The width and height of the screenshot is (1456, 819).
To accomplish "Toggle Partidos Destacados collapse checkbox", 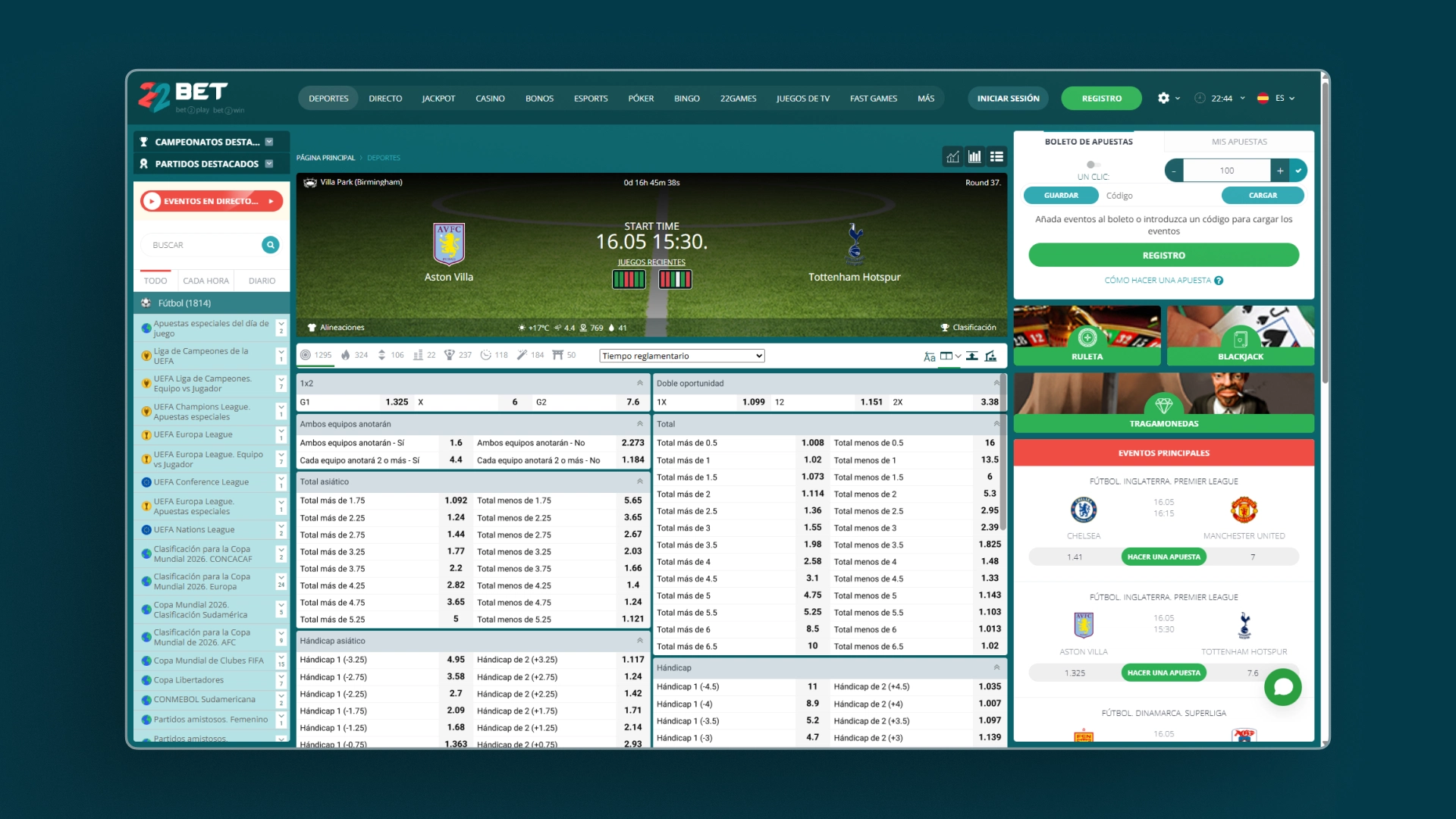I will [269, 164].
